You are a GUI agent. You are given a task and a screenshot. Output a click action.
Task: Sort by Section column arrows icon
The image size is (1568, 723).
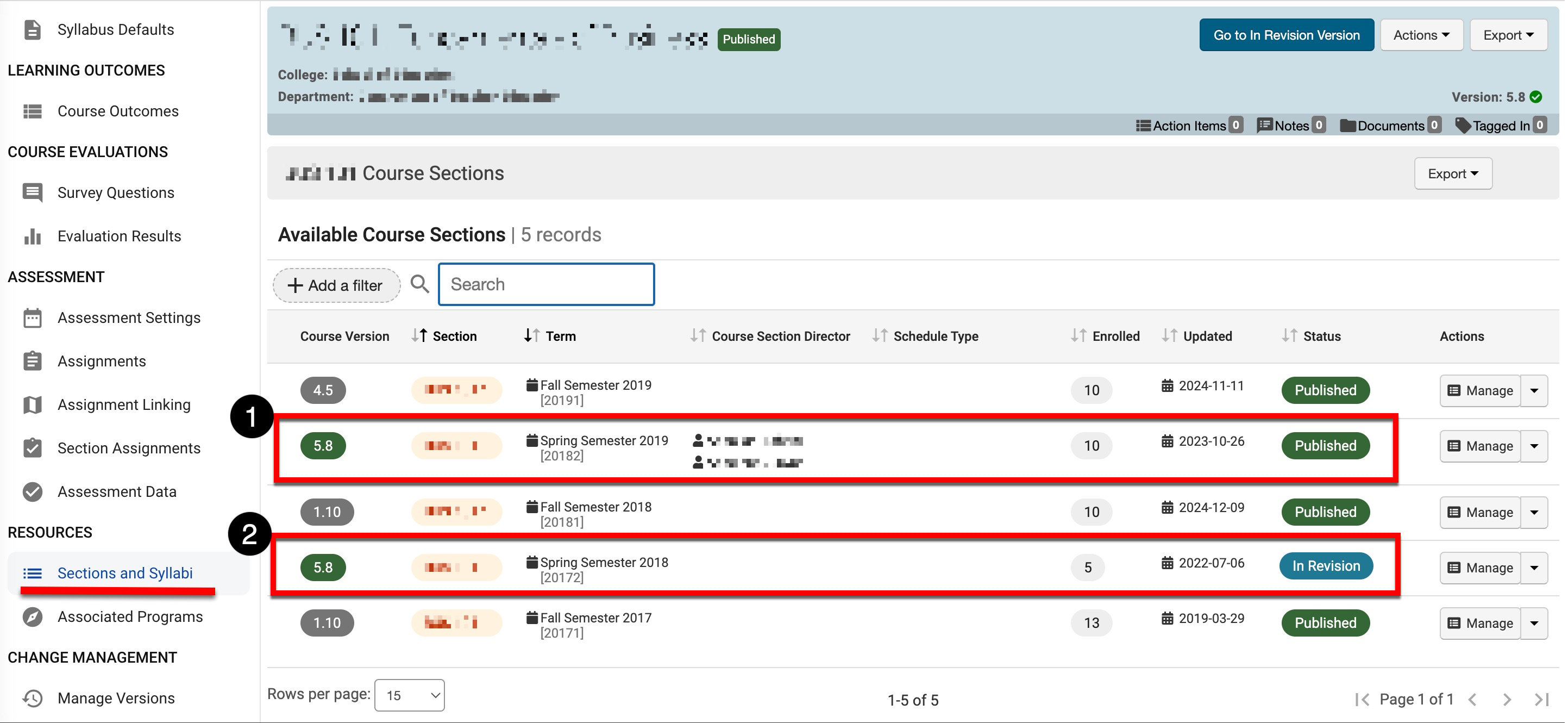point(419,335)
